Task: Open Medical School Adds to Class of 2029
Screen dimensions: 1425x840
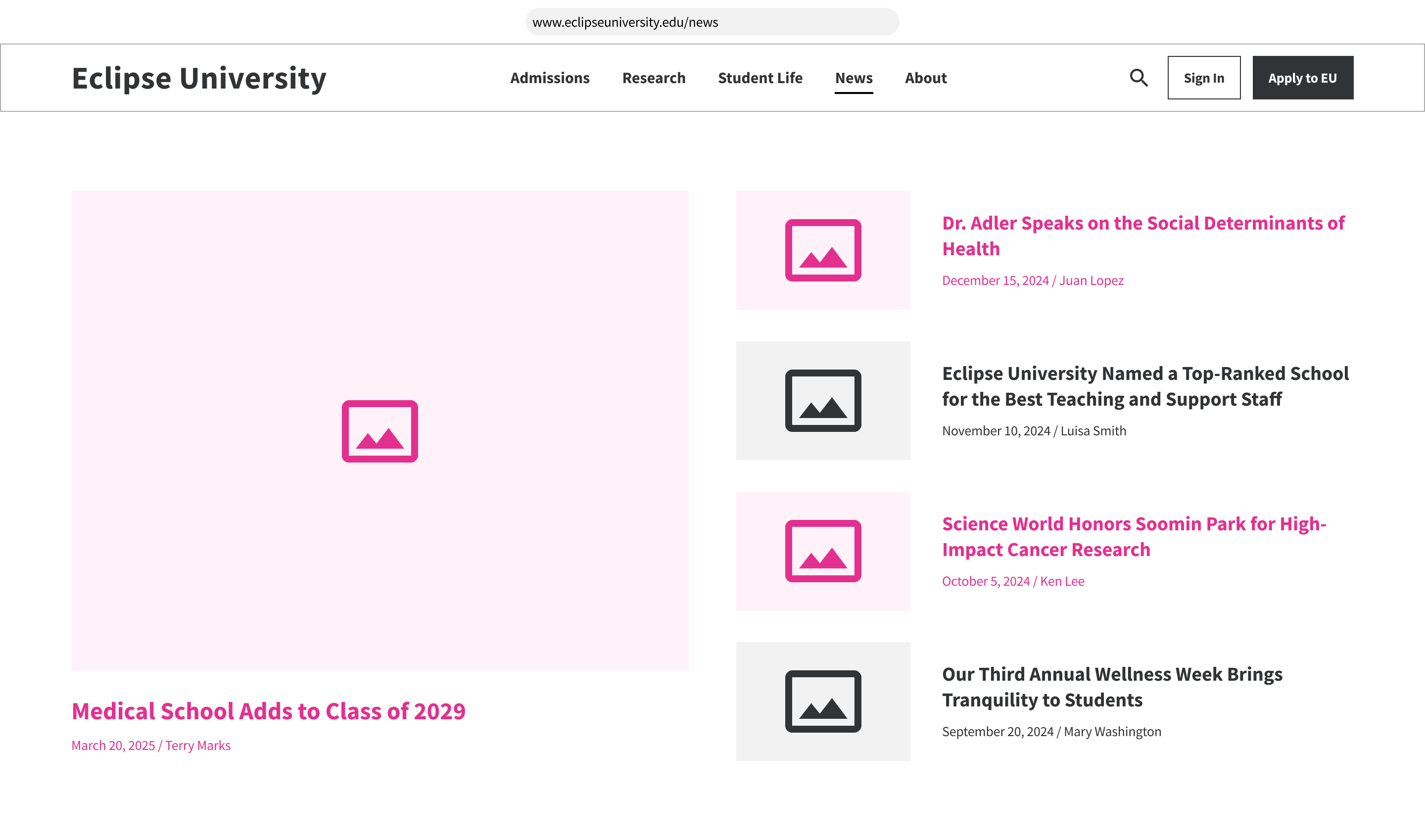Action: coord(268,711)
